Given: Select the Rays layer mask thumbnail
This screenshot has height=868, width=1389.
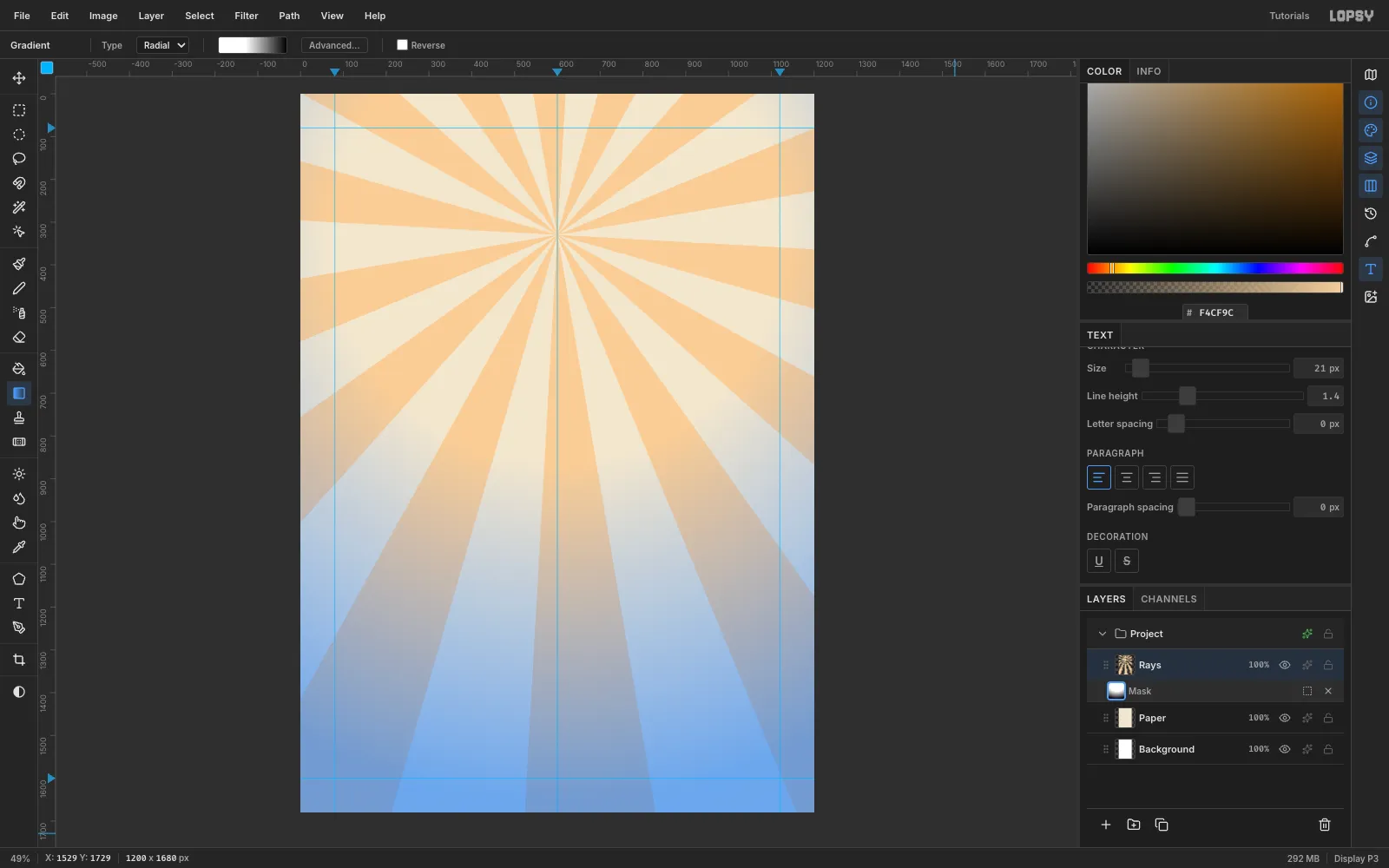Looking at the screenshot, I should coord(1116,691).
